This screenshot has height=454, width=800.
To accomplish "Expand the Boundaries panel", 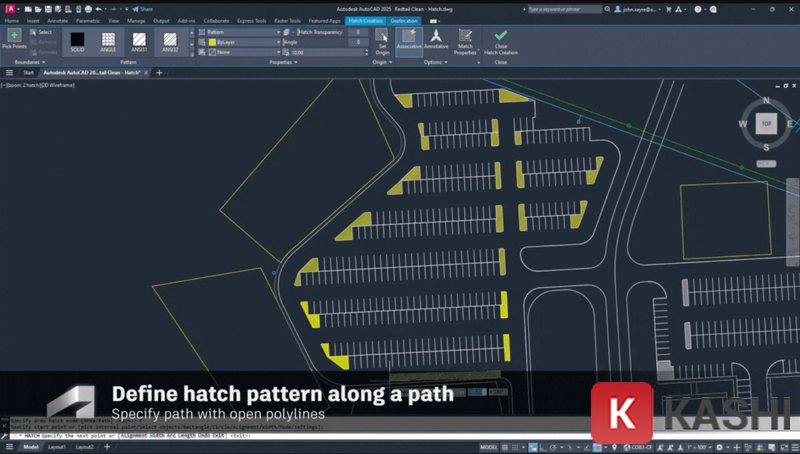I will point(30,62).
